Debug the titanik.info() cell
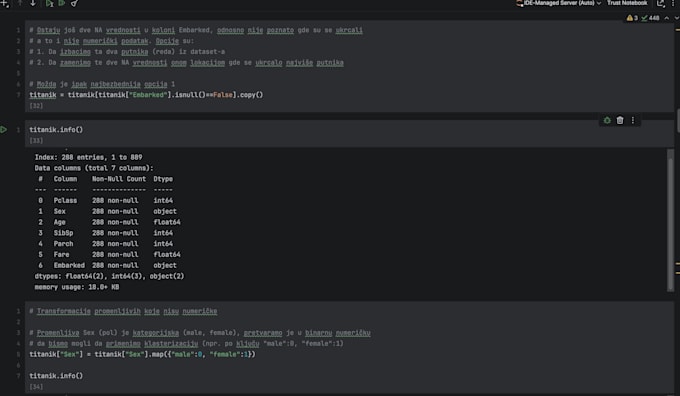This screenshot has width=680, height=396. pyautogui.click(x=607, y=120)
